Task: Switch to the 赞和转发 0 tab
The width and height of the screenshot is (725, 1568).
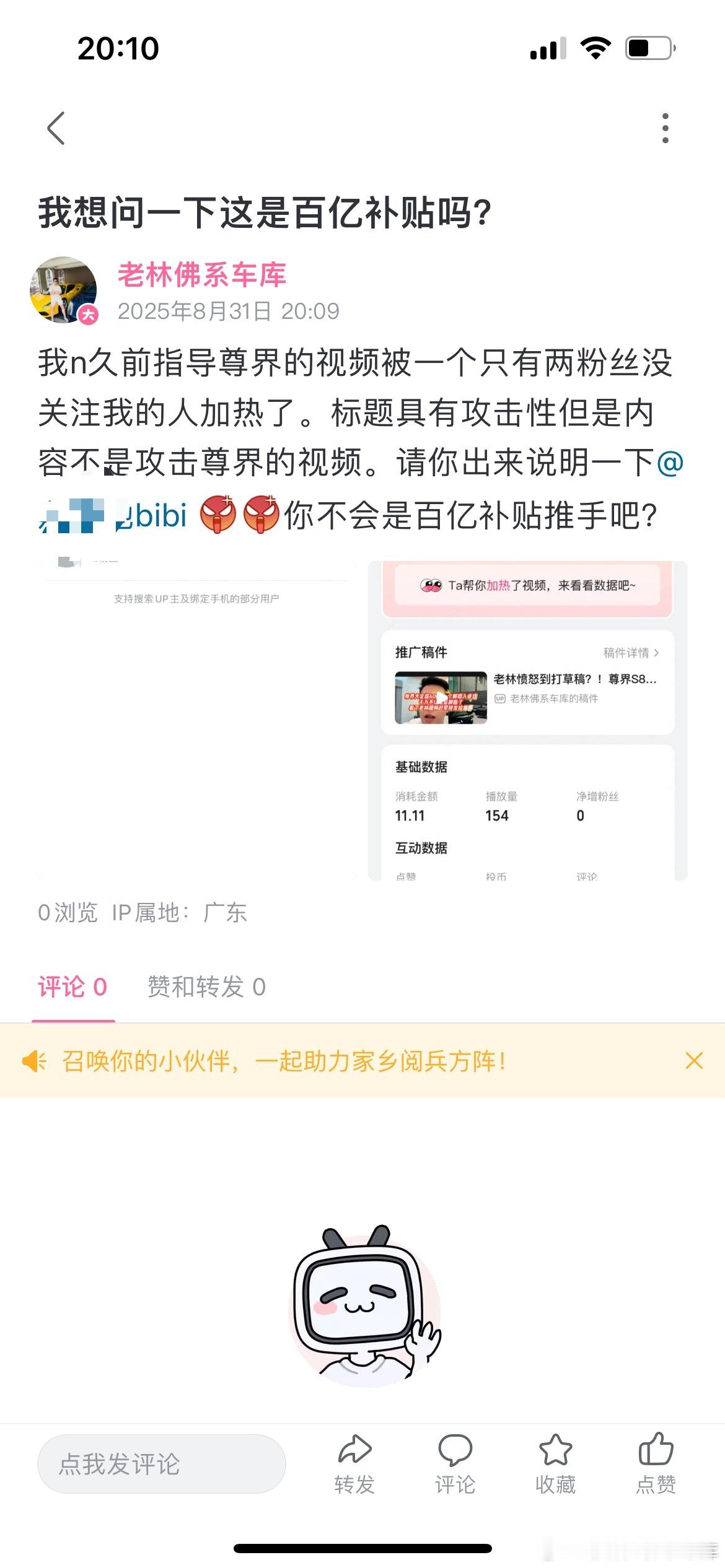Action: click(x=206, y=987)
